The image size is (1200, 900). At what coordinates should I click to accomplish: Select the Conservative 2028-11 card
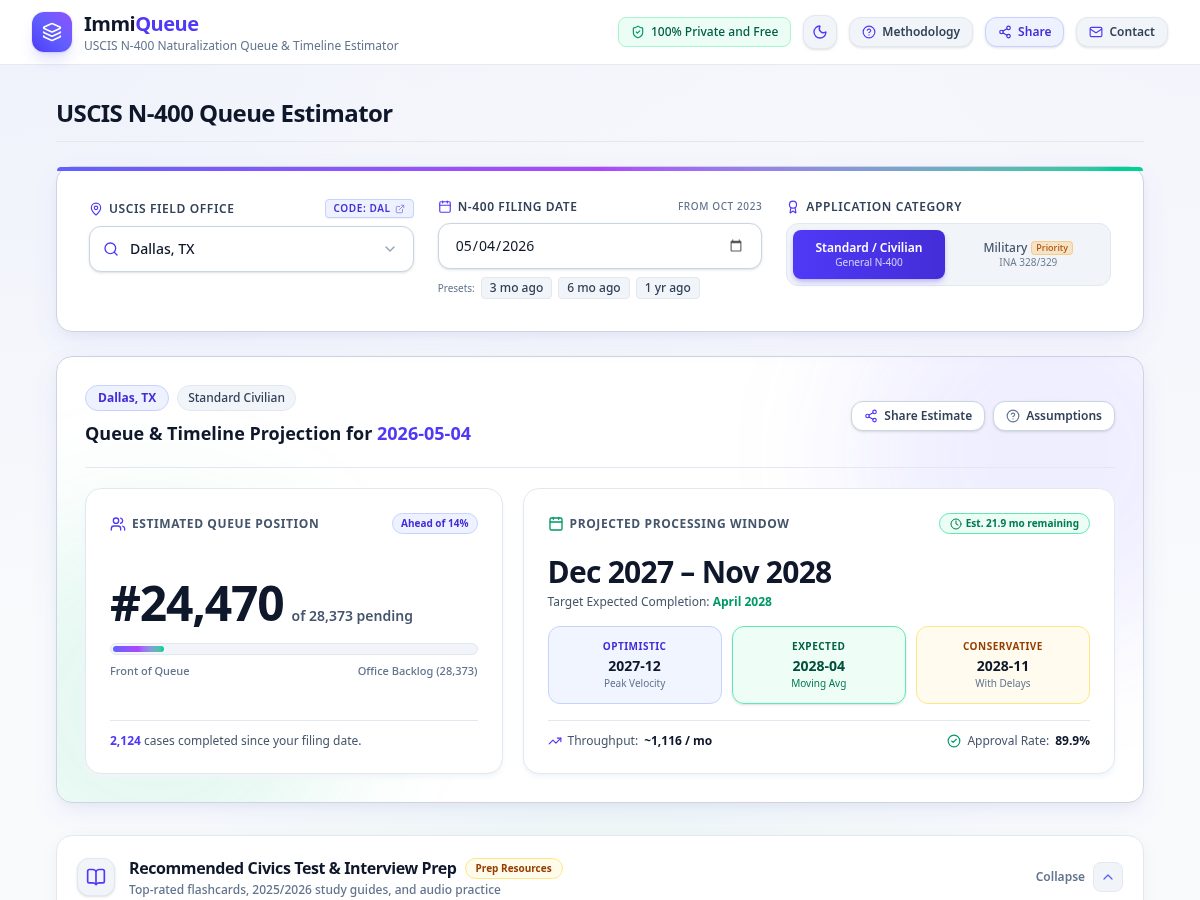(1003, 665)
